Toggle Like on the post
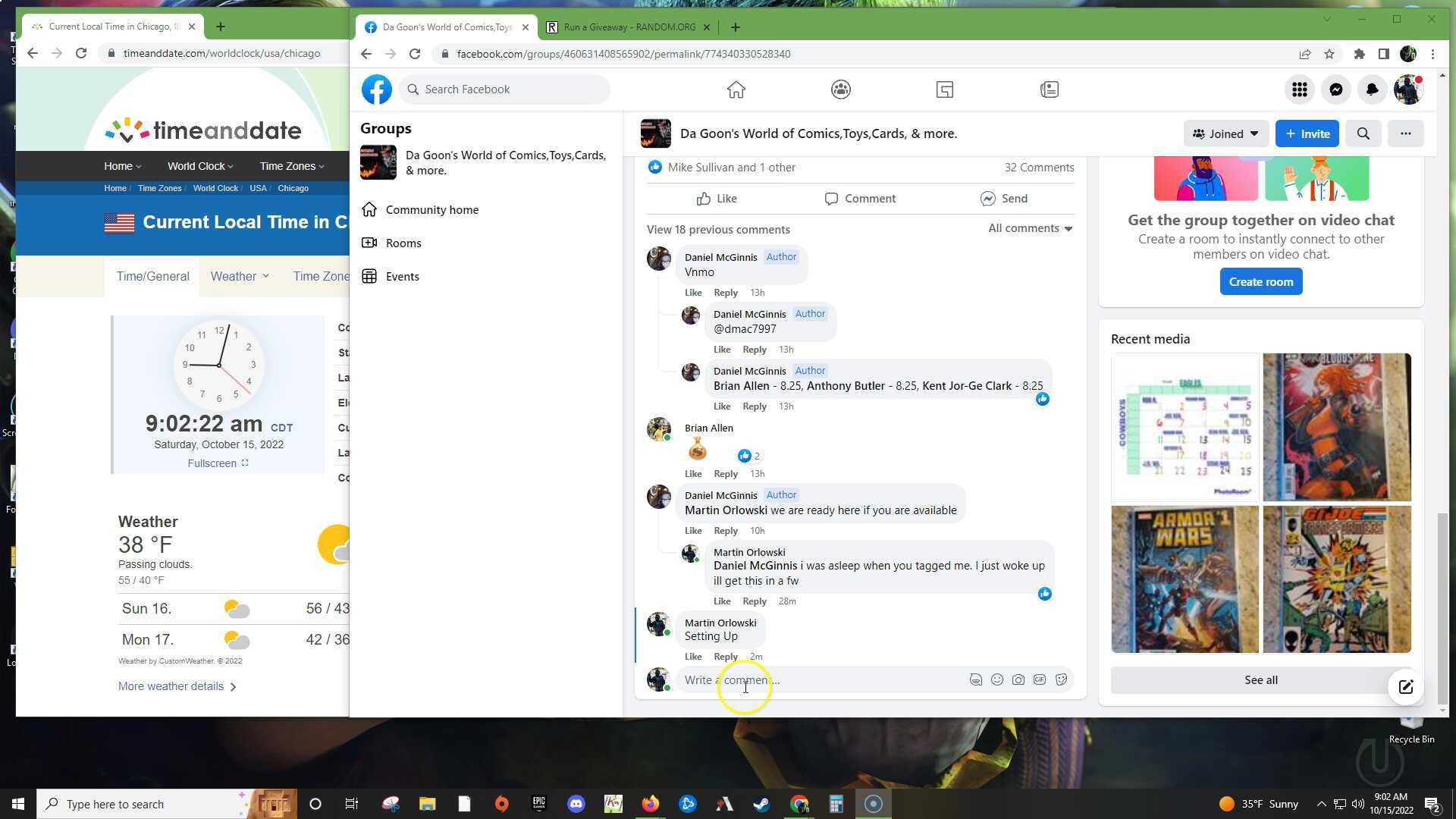Viewport: 1456px width, 819px height. click(x=717, y=199)
